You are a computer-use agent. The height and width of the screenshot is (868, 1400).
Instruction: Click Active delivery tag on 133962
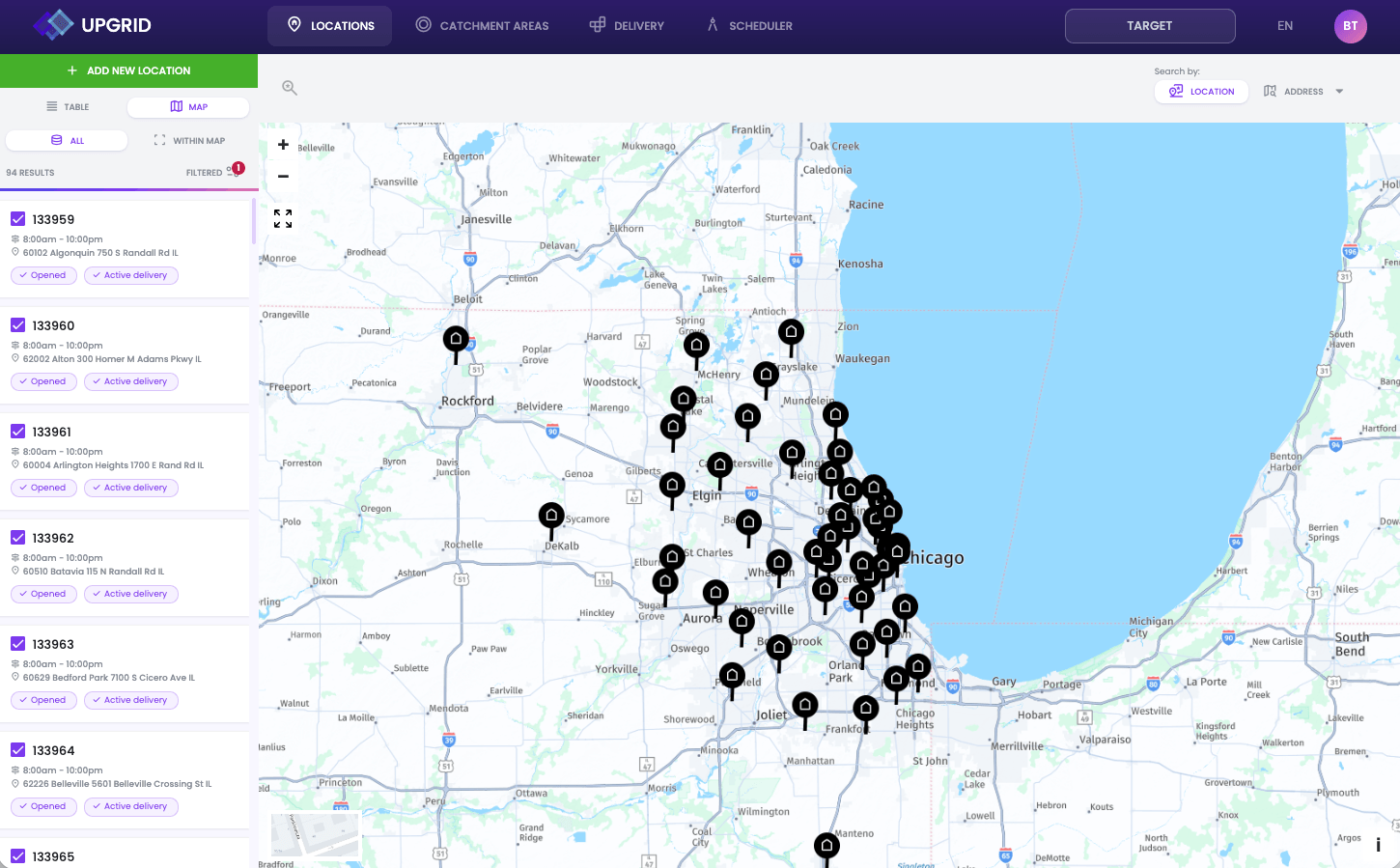click(x=130, y=594)
